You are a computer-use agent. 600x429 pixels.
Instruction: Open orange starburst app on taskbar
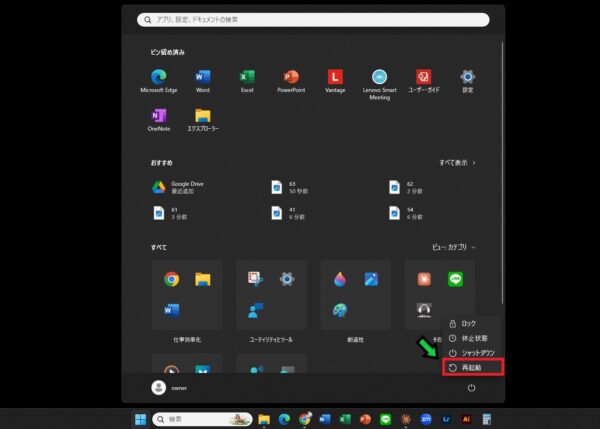pyautogui.click(x=406, y=419)
